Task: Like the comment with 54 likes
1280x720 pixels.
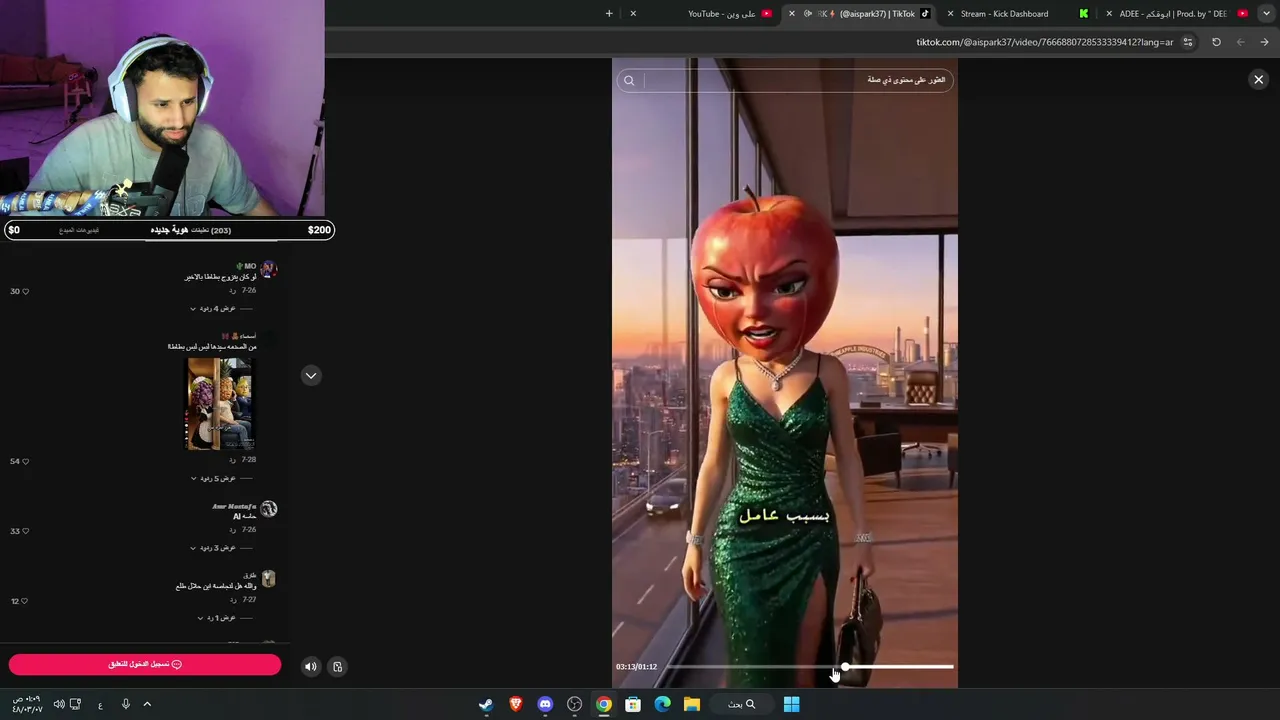Action: point(25,462)
